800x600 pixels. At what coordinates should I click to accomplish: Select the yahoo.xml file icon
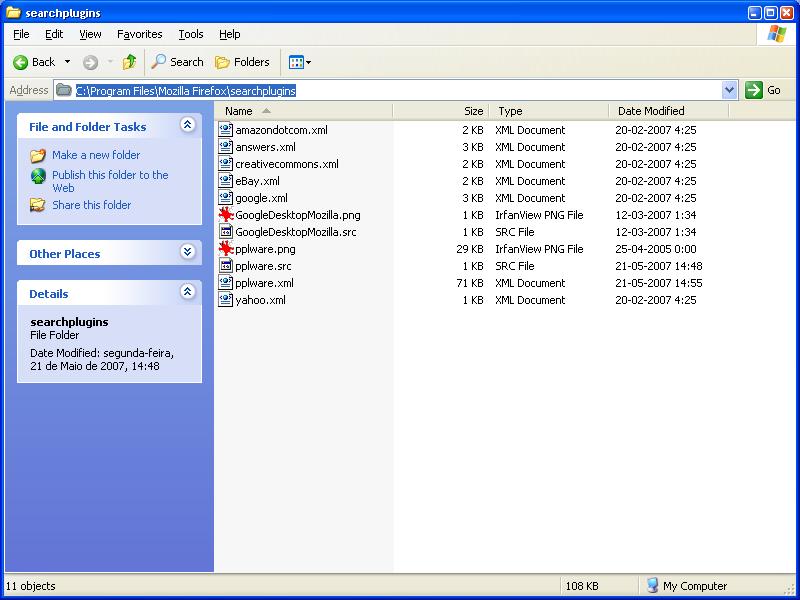click(226, 300)
